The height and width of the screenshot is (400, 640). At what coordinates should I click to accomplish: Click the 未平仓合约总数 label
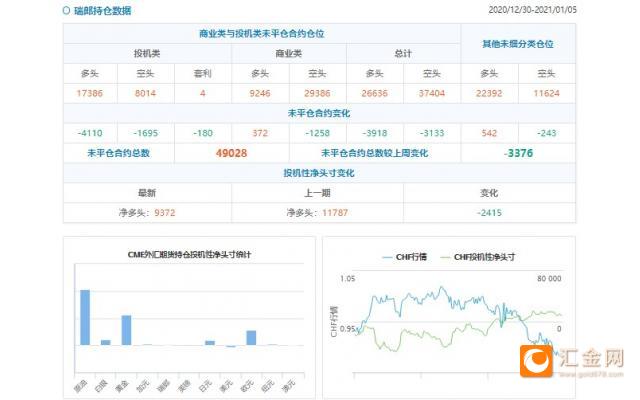[x=118, y=153]
